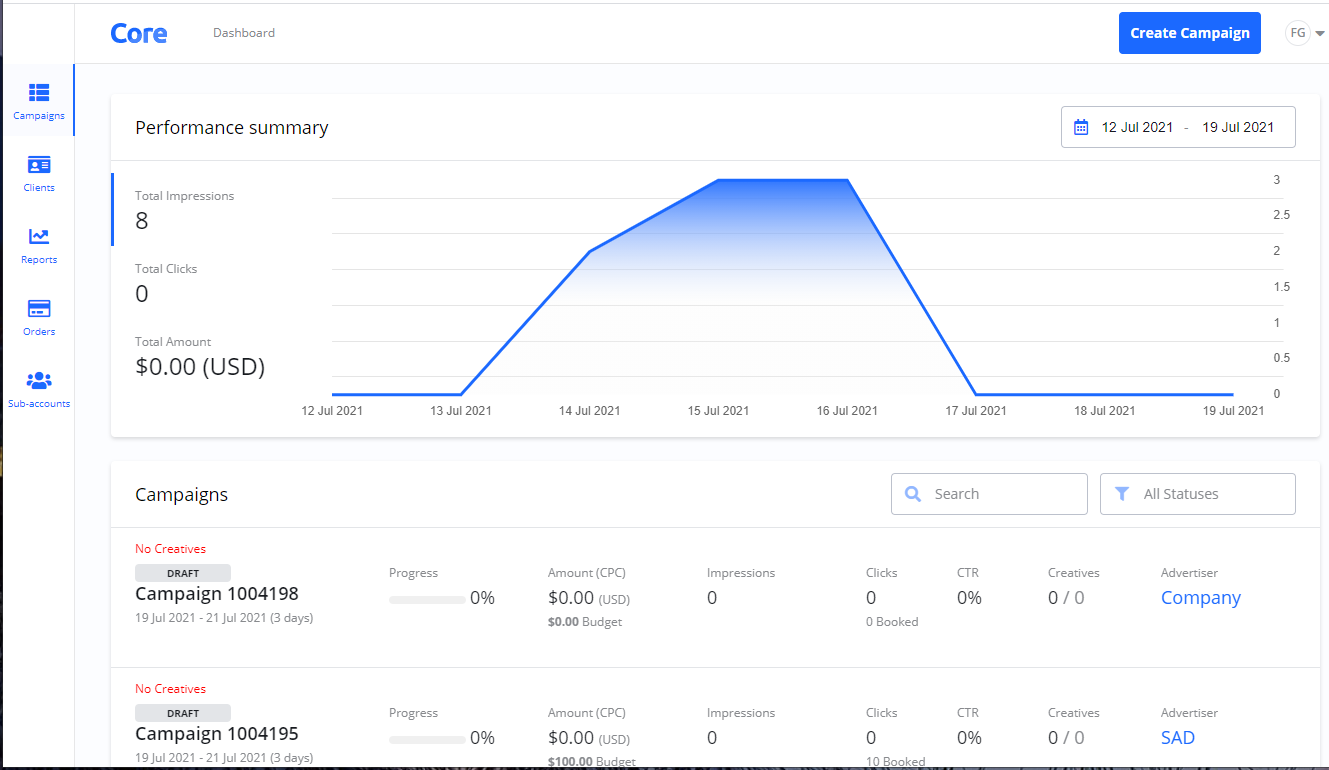1329x770 pixels.
Task: Click the Search campaigns field
Action: coord(989,494)
